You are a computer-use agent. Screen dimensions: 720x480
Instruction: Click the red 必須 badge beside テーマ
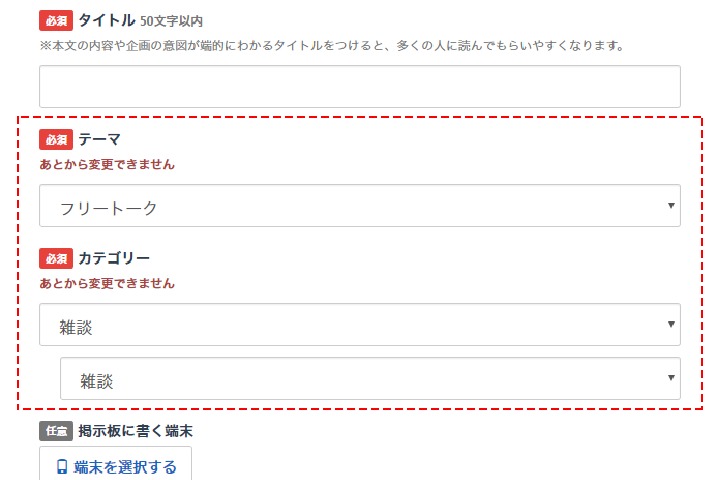click(56, 140)
